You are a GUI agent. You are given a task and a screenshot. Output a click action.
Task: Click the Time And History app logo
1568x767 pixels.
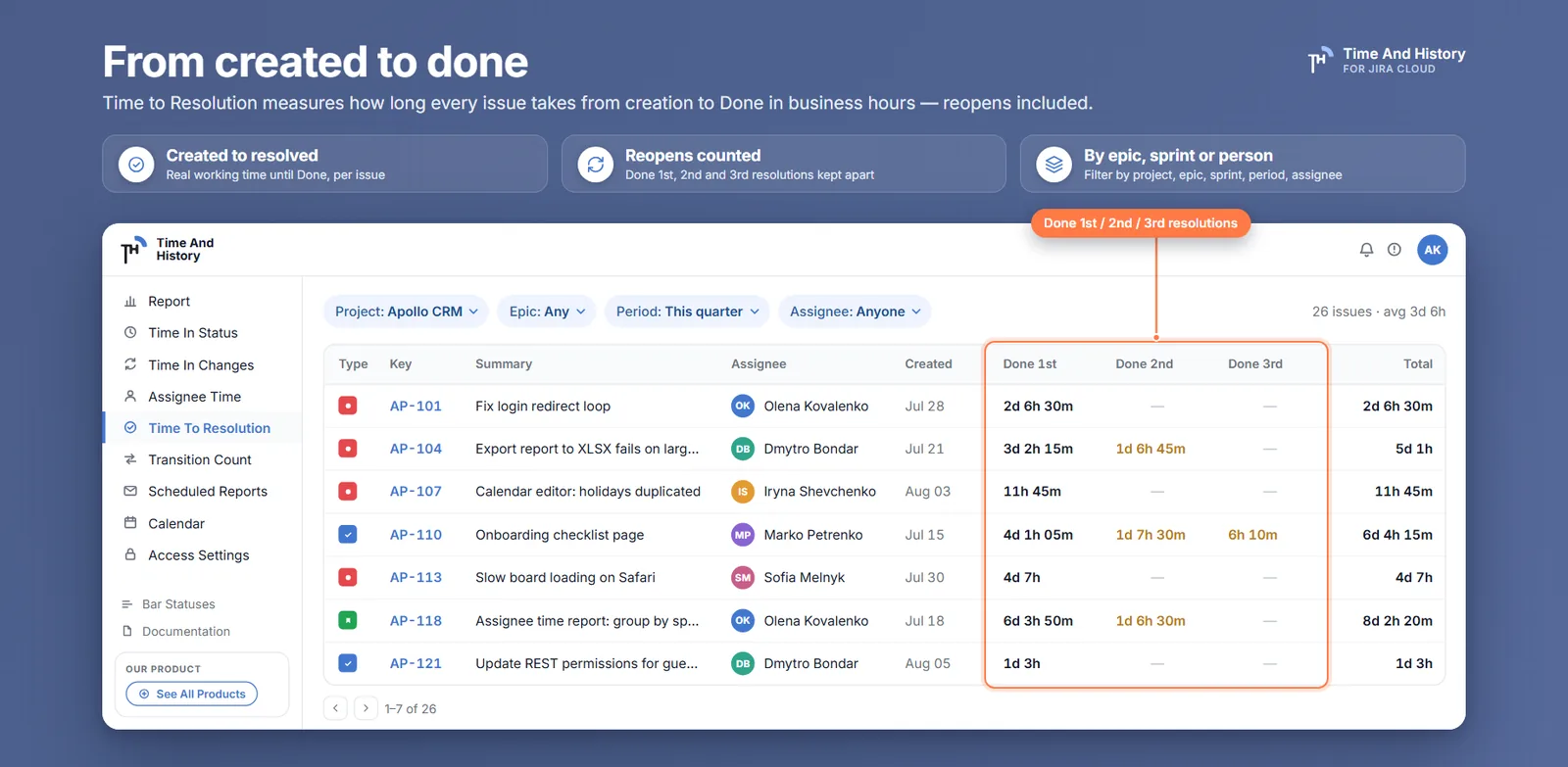click(x=168, y=250)
